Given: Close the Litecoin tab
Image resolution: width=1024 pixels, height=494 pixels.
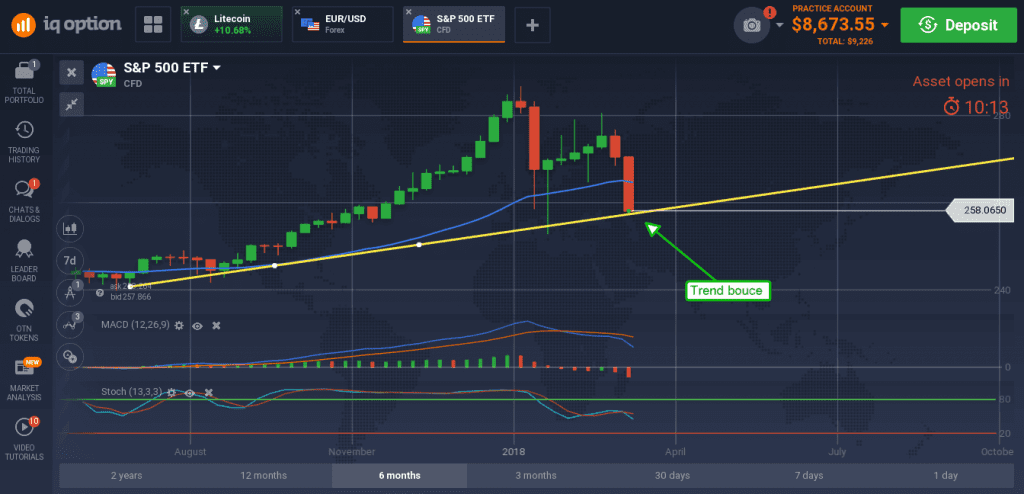Looking at the screenshot, I should (x=186, y=12).
